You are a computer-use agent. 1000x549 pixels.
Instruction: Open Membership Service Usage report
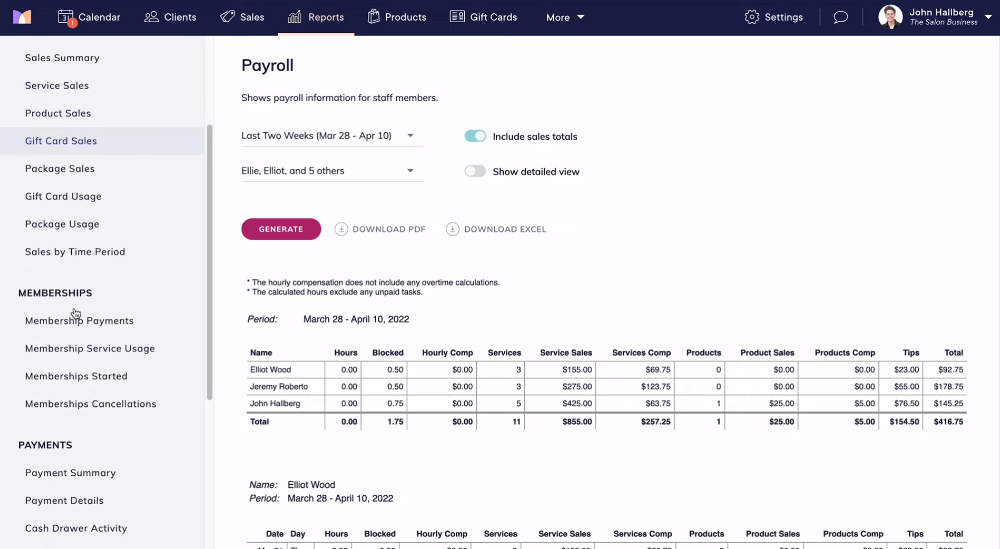[89, 349]
